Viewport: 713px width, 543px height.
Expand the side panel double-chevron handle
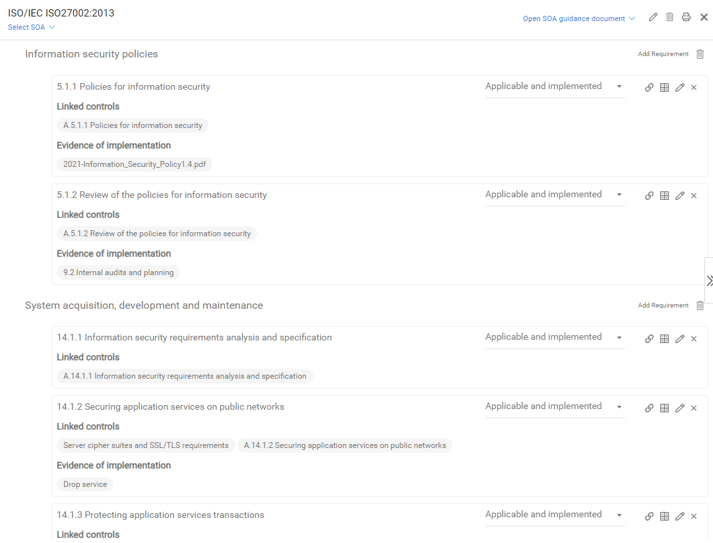coord(709,281)
